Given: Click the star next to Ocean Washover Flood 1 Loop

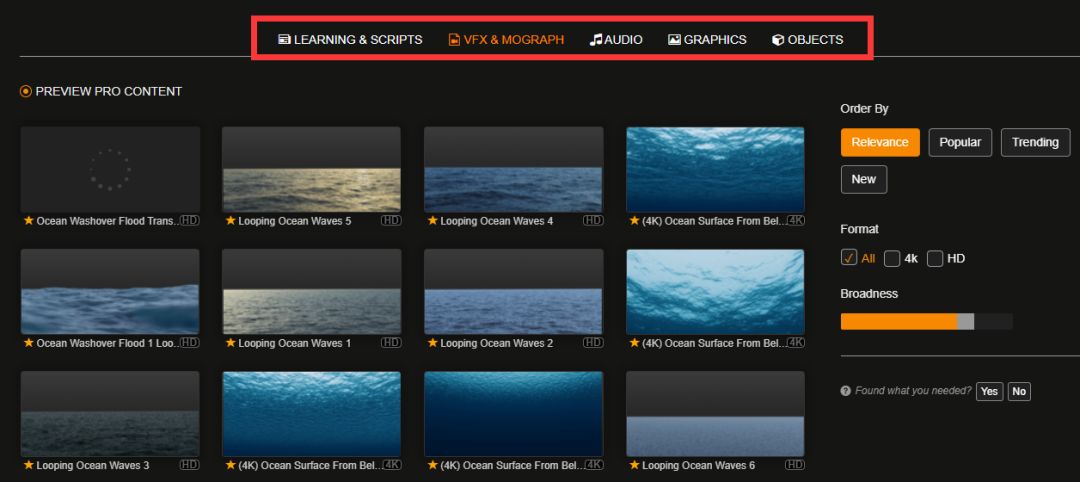Looking at the screenshot, I should (x=28, y=343).
